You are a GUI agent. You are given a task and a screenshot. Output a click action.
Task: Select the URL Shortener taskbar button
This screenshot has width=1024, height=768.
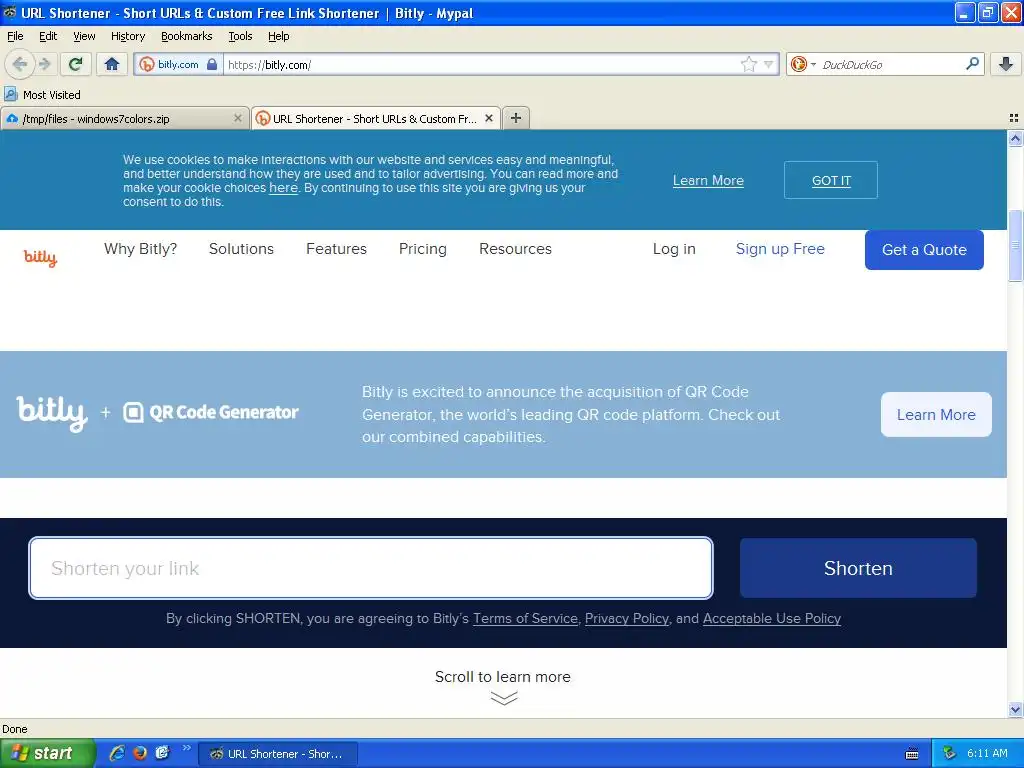click(278, 754)
